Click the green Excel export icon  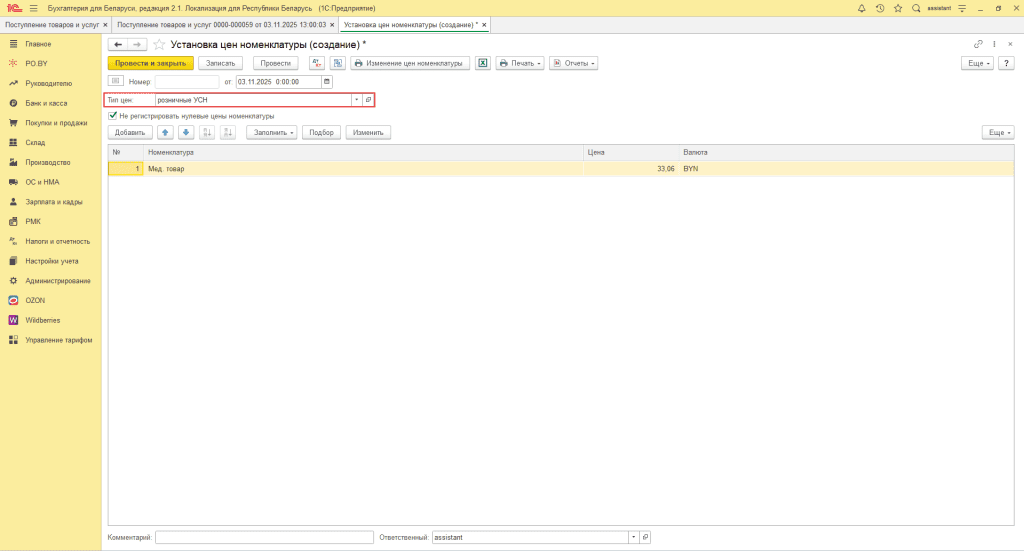pyautogui.click(x=482, y=63)
